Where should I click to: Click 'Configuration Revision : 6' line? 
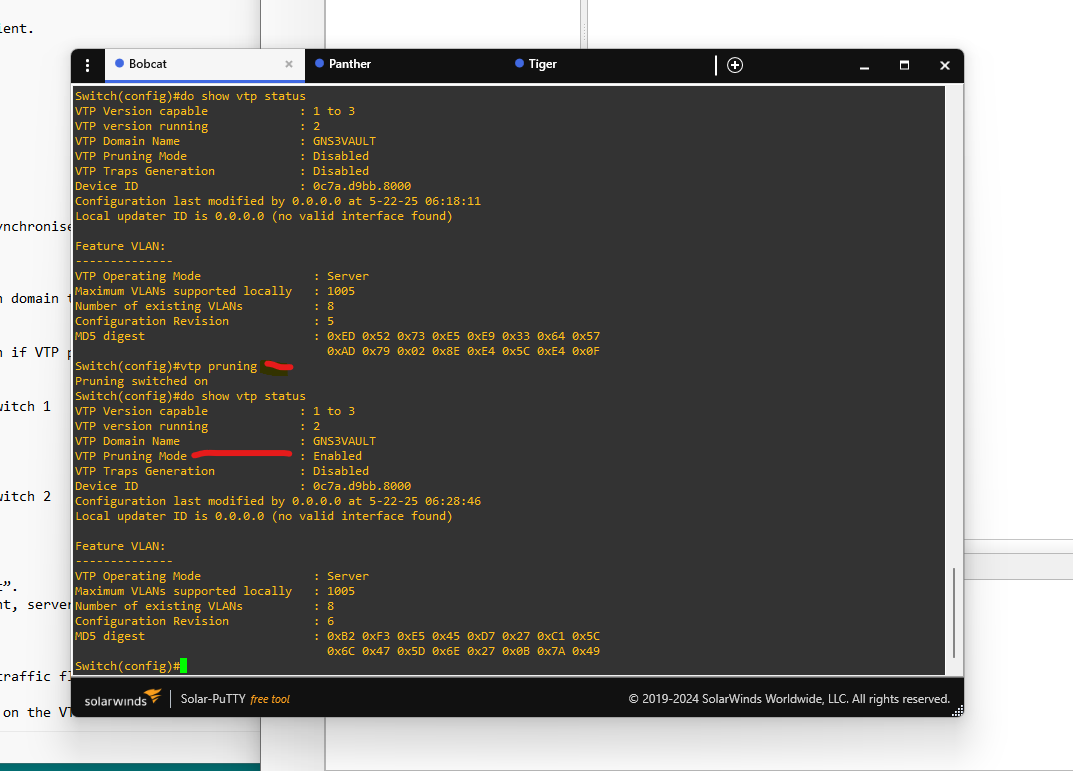(205, 621)
